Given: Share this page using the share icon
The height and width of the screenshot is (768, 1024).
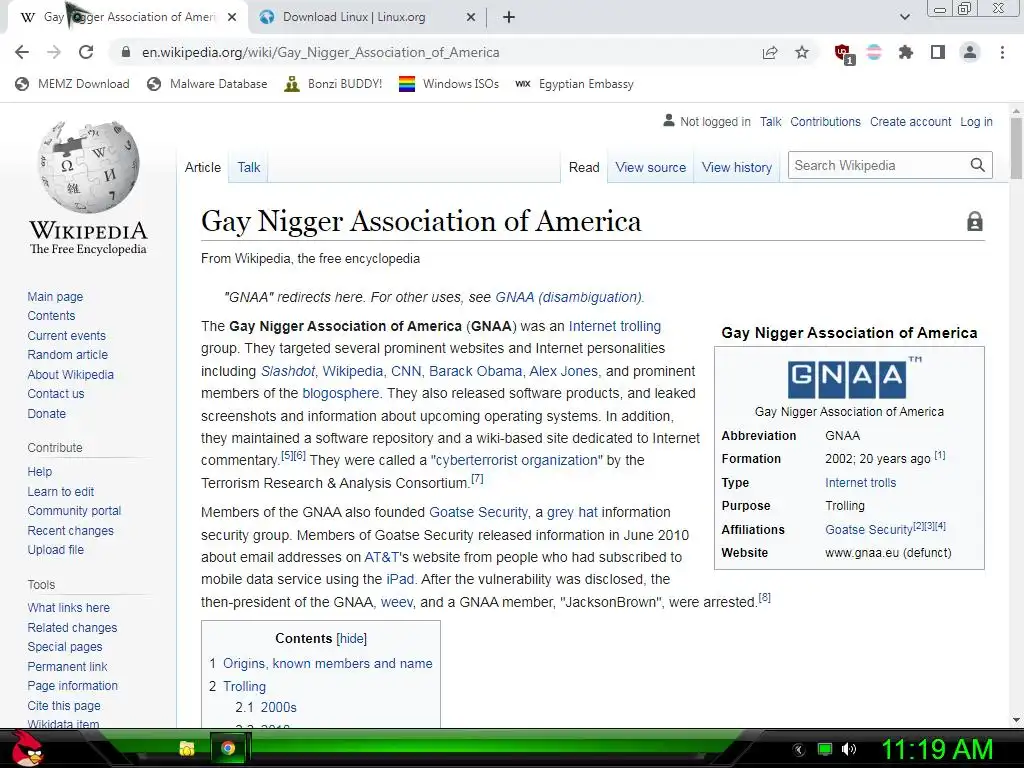Looking at the screenshot, I should tap(770, 53).
